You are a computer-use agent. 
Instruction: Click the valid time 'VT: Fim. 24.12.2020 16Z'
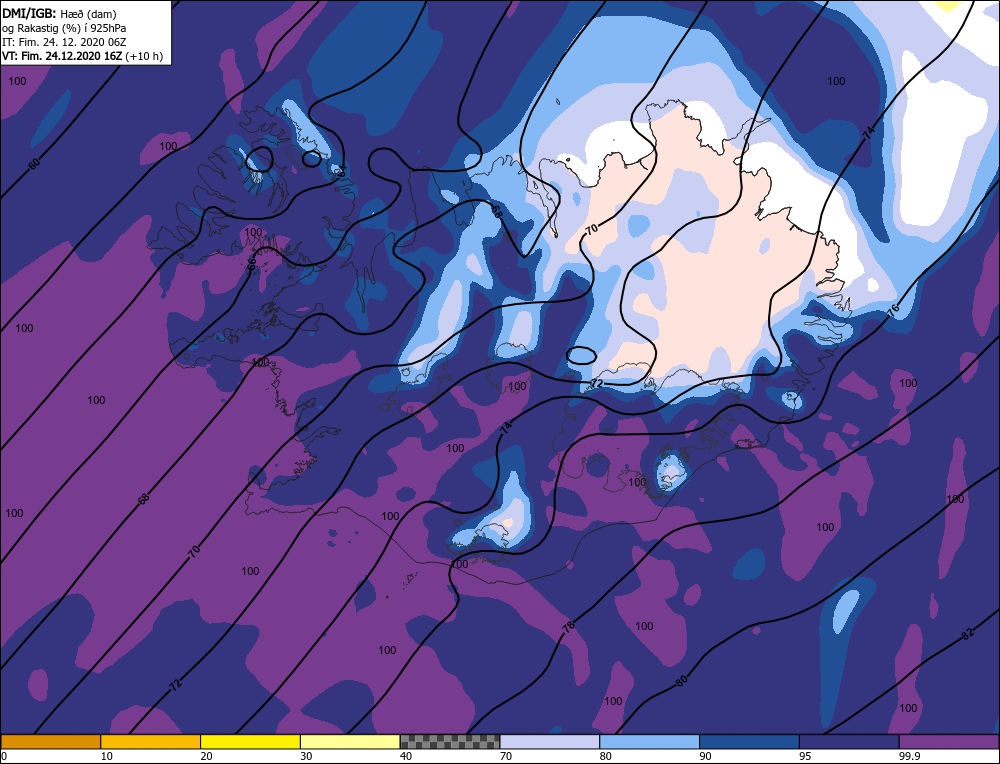(62, 56)
